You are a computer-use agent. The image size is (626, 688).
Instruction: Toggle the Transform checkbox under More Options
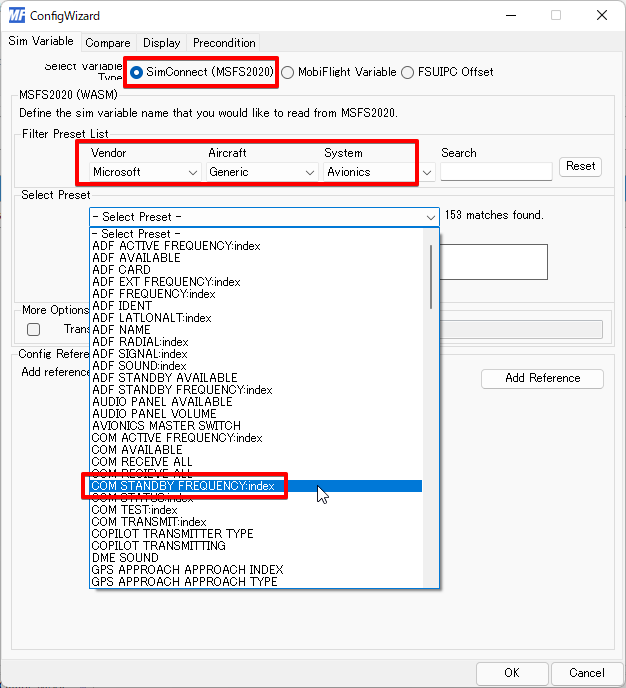[33, 329]
